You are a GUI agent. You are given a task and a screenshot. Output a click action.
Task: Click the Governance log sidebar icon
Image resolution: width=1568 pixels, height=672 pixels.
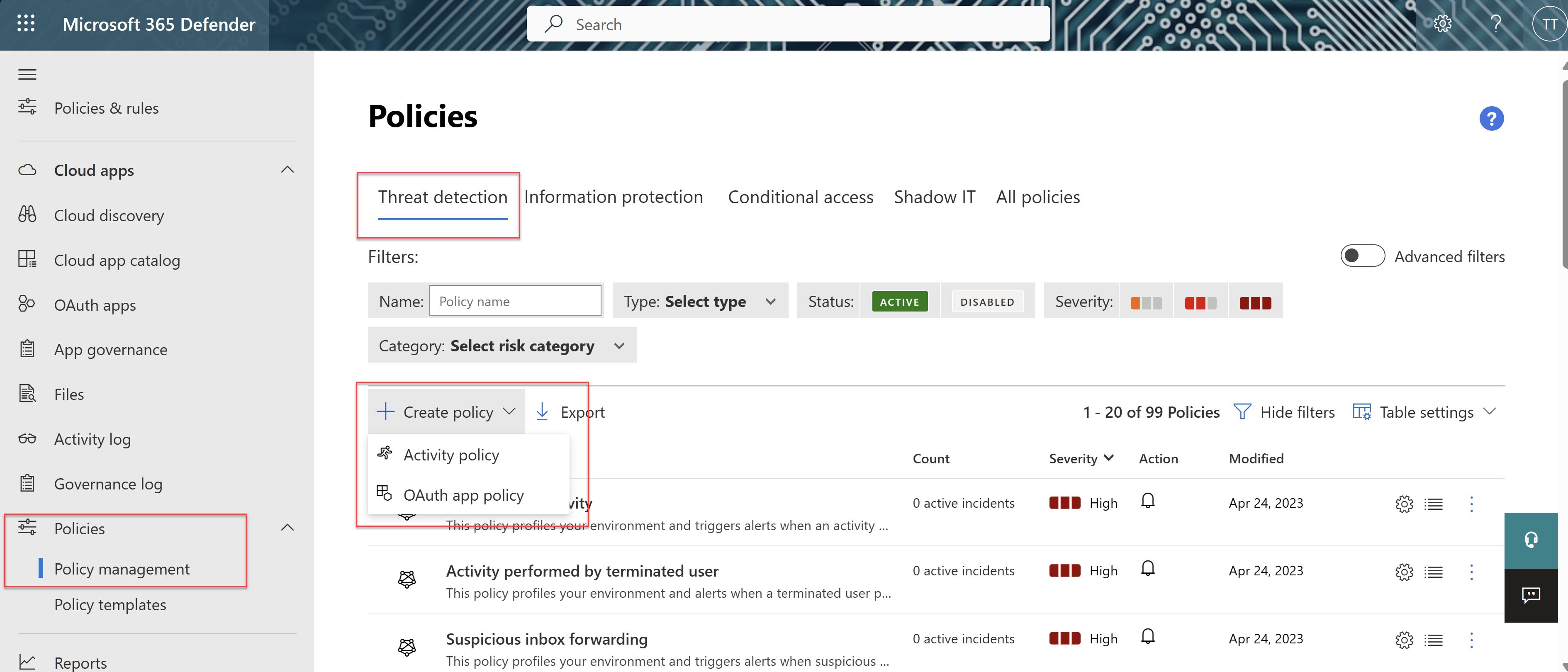tap(27, 483)
